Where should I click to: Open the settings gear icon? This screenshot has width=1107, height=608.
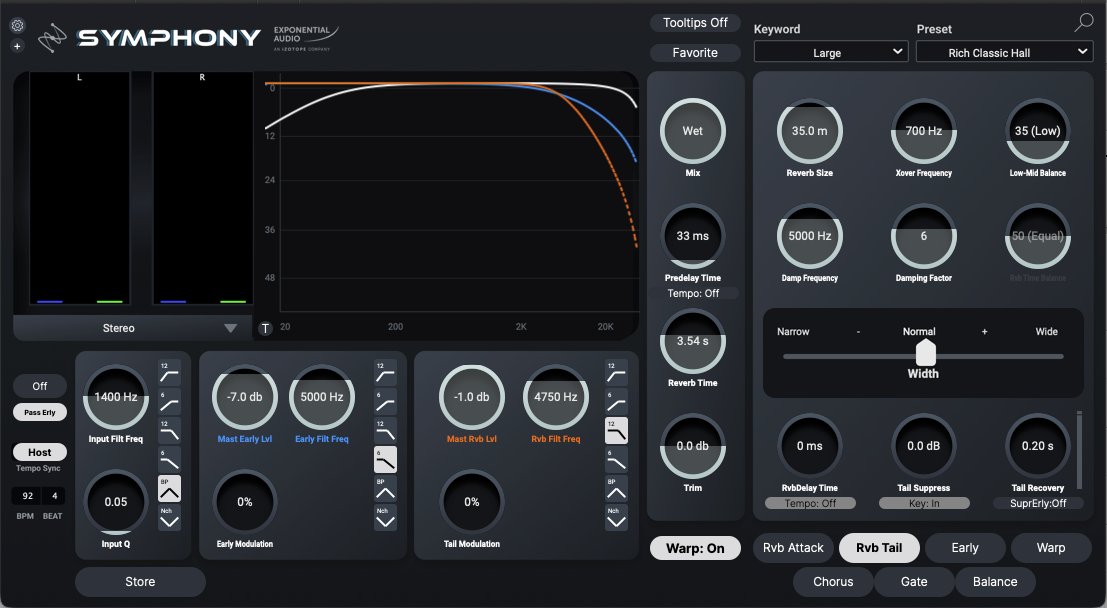pos(18,26)
